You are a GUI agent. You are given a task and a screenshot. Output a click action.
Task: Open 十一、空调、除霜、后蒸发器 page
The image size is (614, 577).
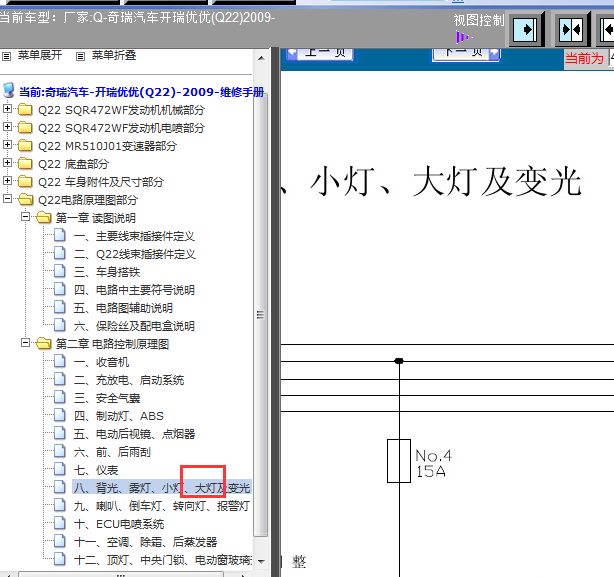pos(145,542)
